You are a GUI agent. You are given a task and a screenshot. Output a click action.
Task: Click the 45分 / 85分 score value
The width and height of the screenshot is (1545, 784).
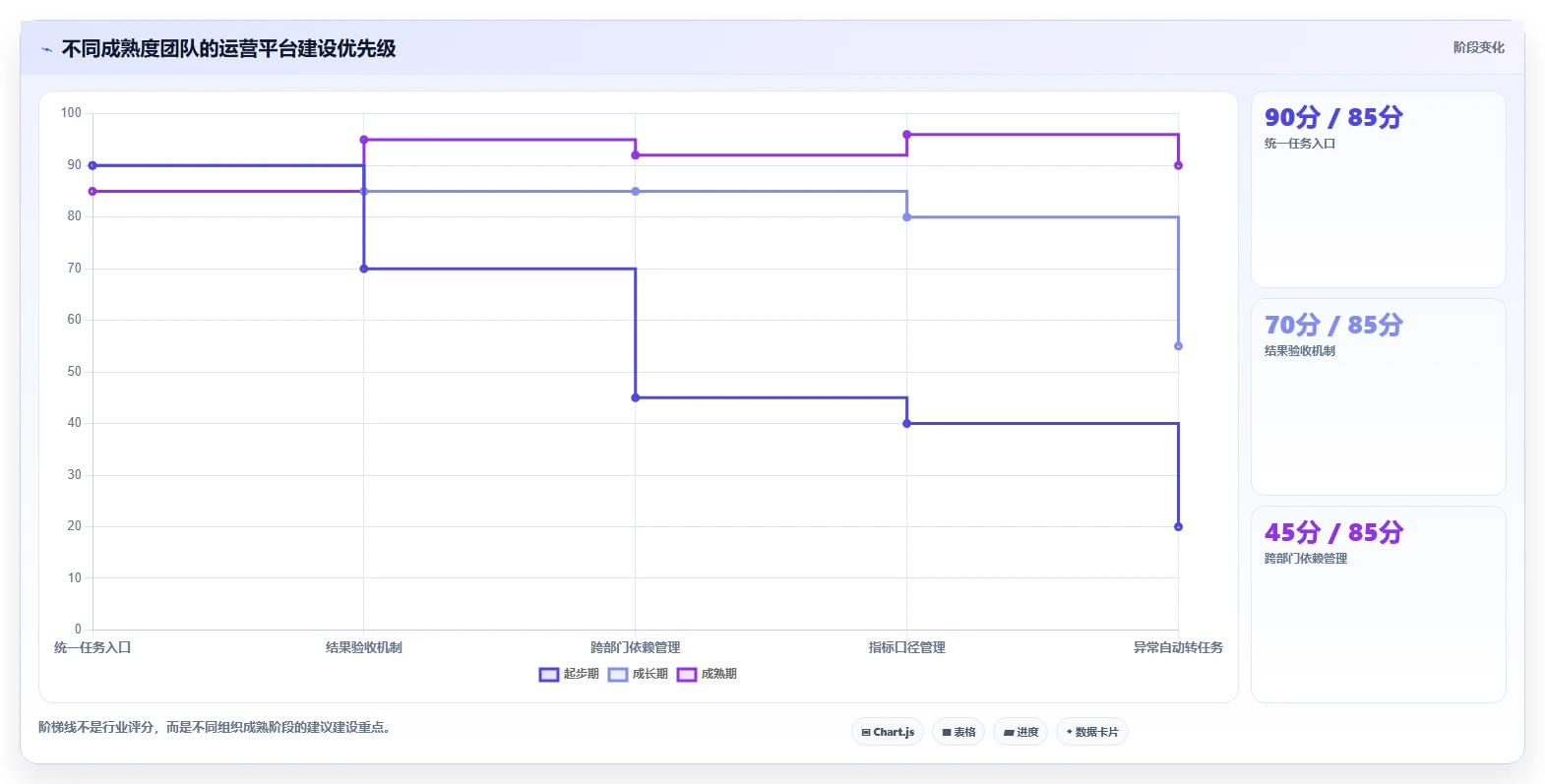coord(1333,533)
